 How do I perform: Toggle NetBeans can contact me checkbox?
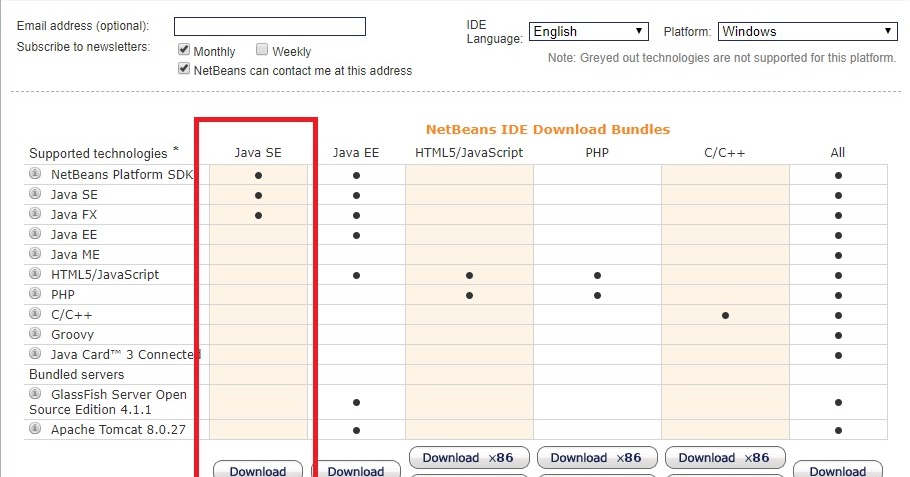click(x=184, y=68)
